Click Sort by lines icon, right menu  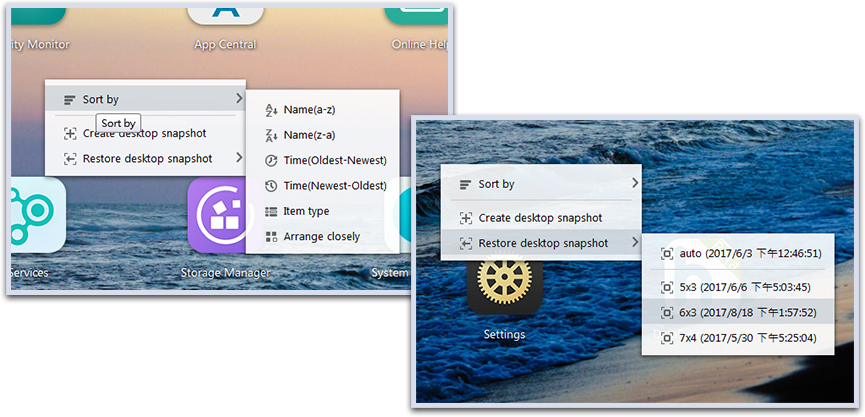[466, 185]
